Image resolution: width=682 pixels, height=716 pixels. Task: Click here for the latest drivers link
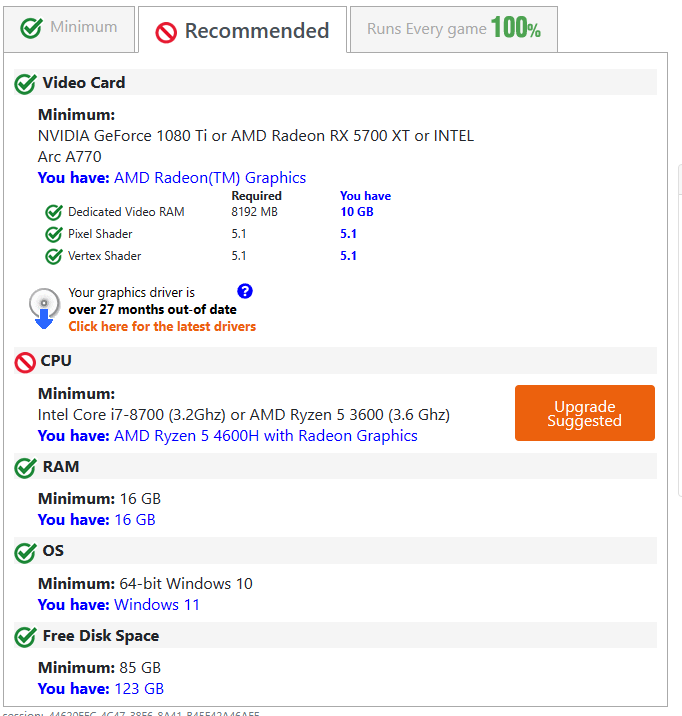[162, 327]
